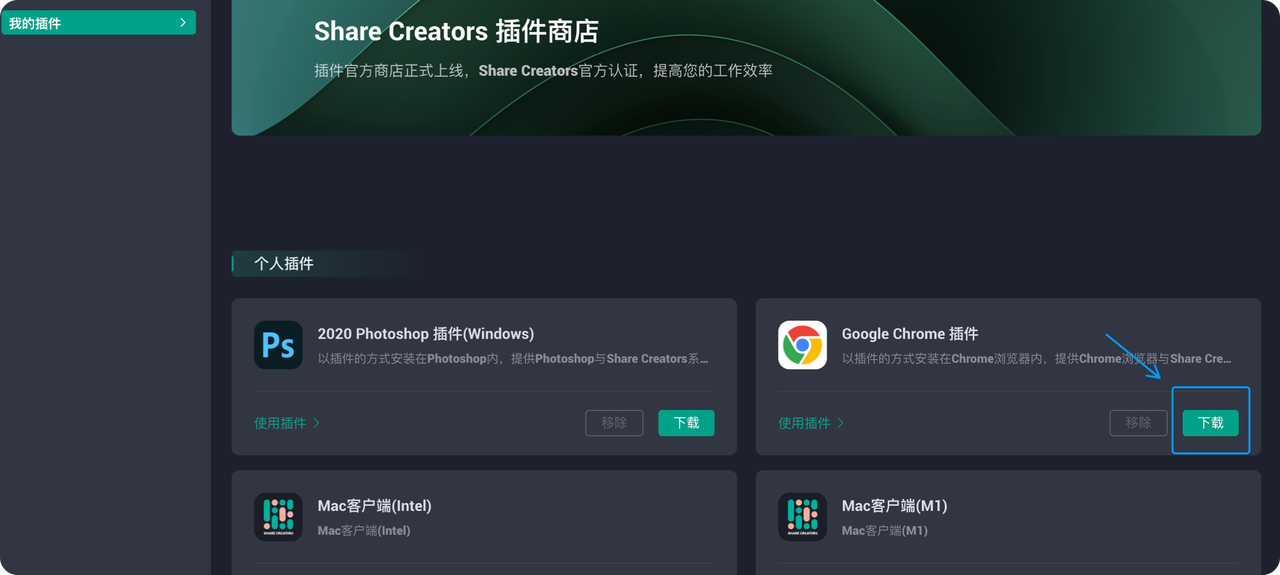Click the Share Creators 插件商店 banner title
This screenshot has height=575, width=1280.
[x=456, y=31]
